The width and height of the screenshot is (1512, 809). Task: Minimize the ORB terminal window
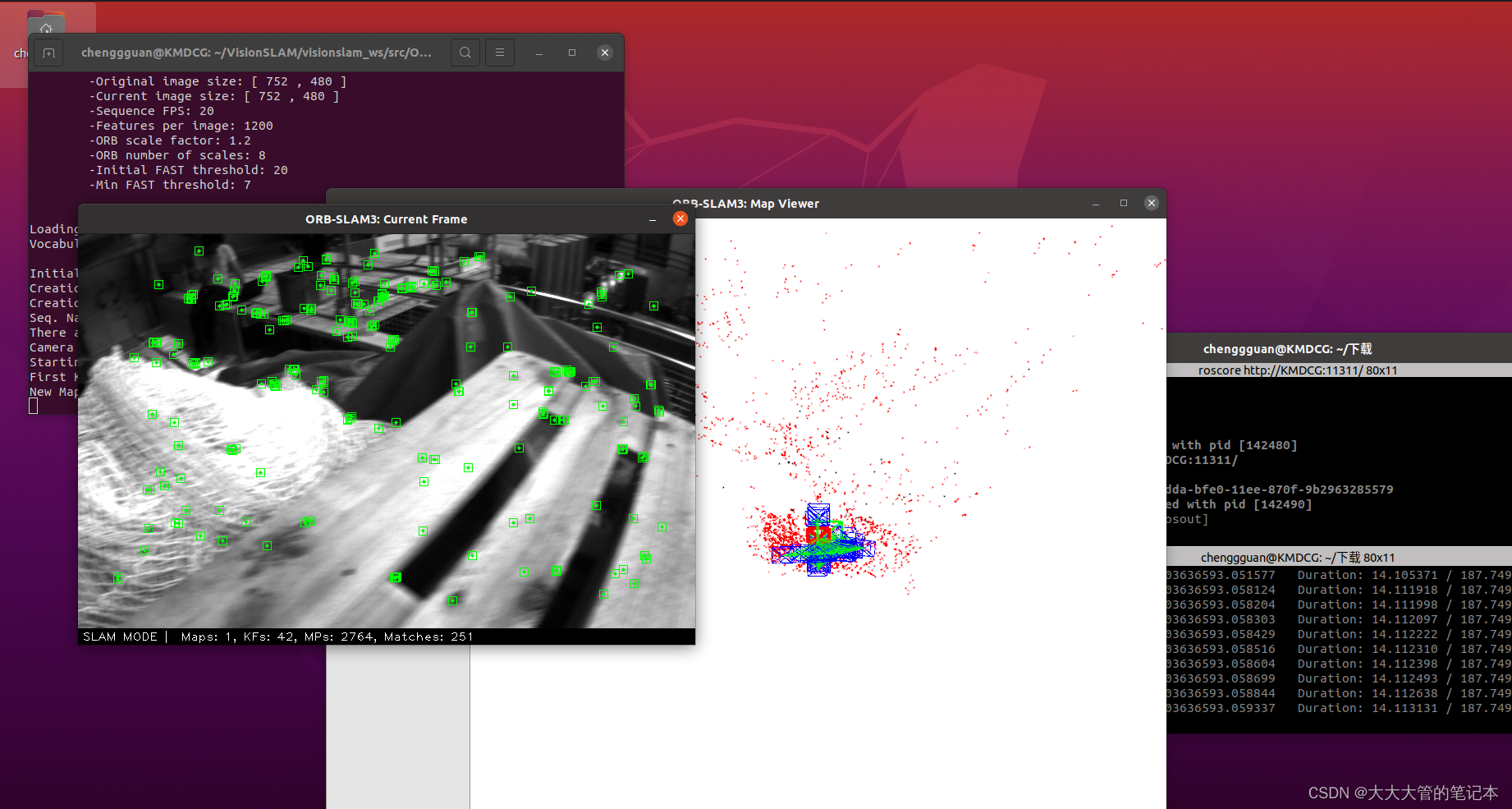539,53
